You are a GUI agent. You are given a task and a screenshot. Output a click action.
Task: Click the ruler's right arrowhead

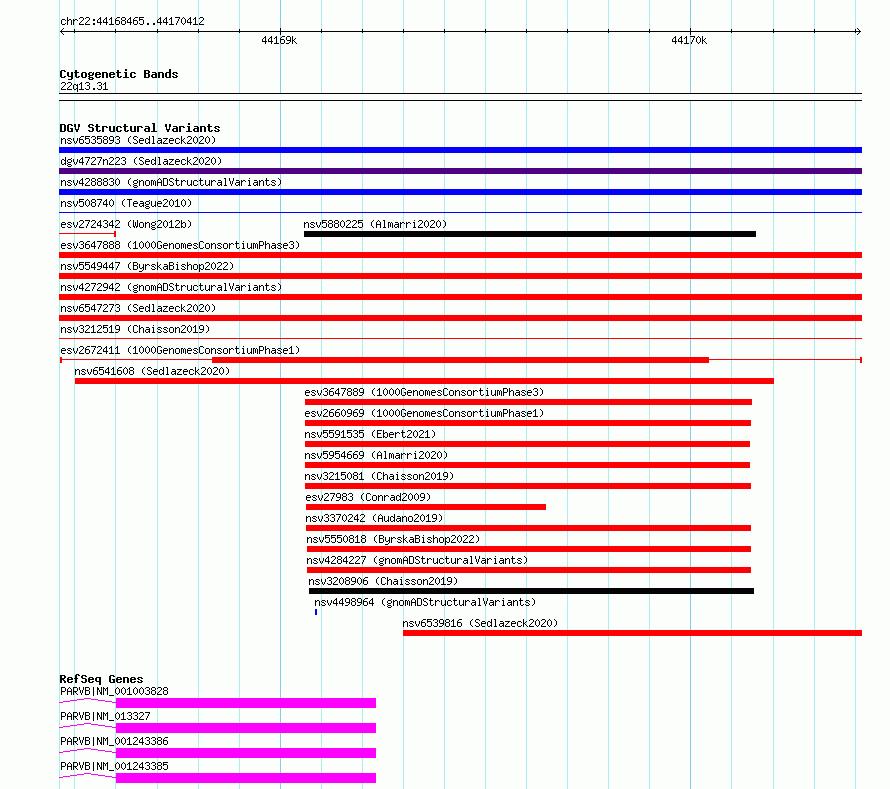[x=859, y=32]
